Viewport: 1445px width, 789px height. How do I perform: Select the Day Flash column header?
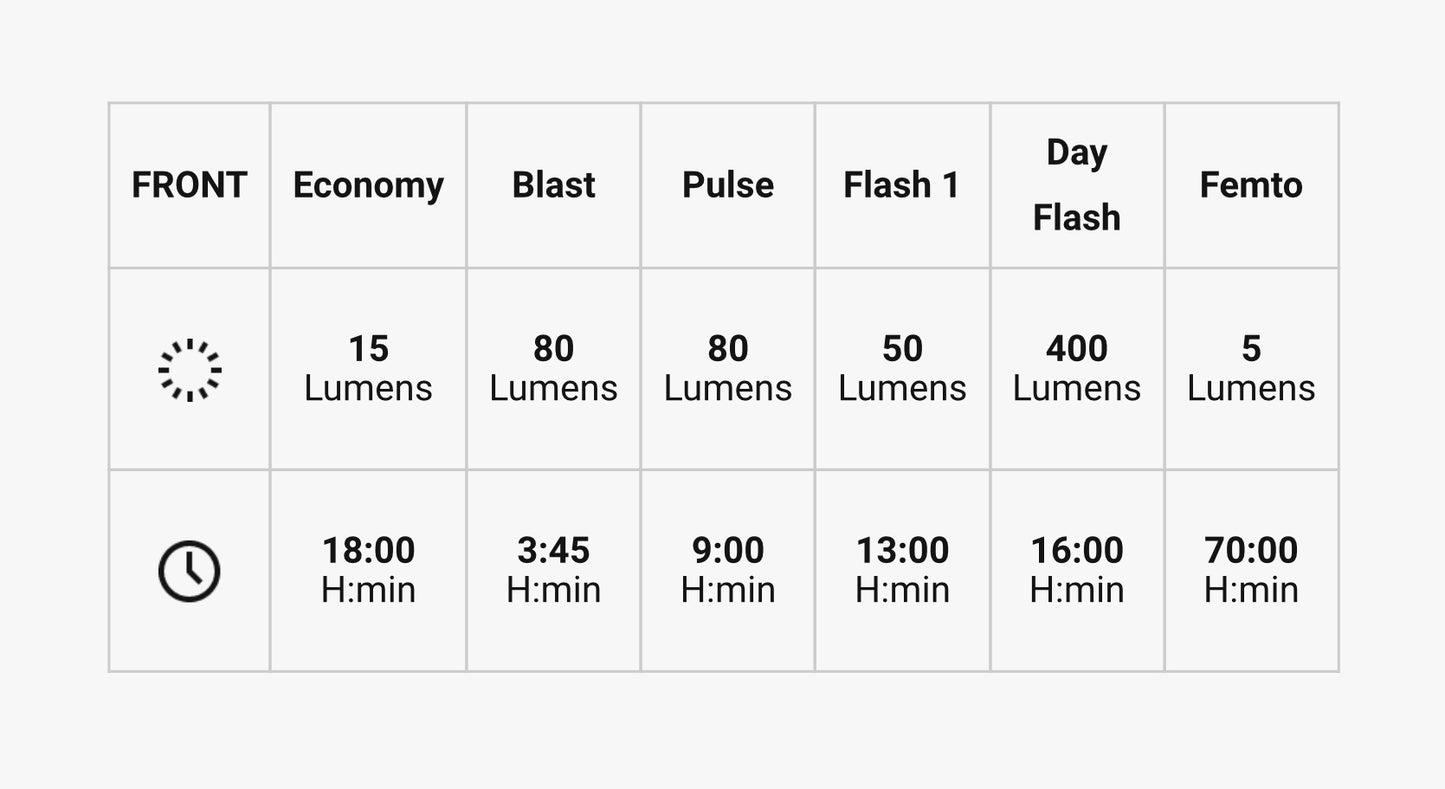(x=1077, y=185)
